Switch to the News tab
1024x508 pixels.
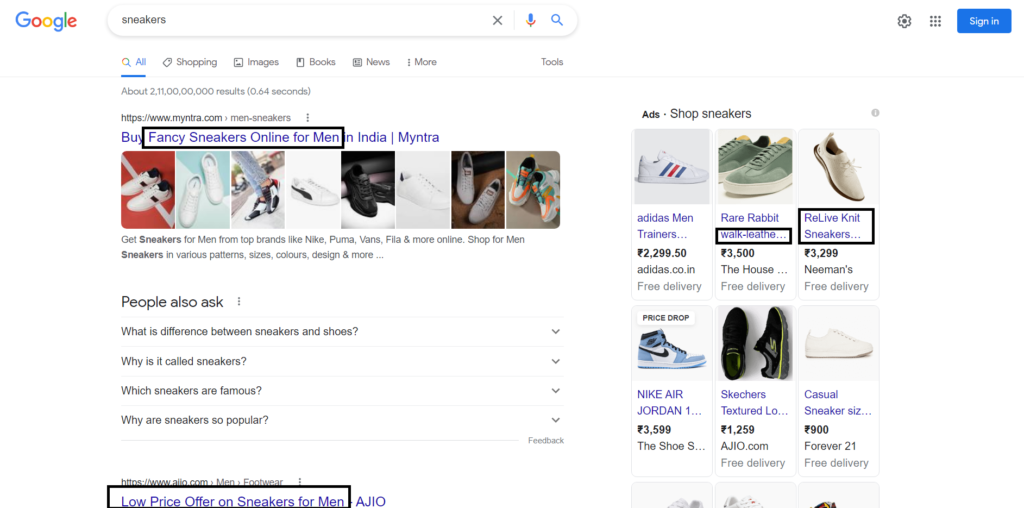[x=371, y=62]
